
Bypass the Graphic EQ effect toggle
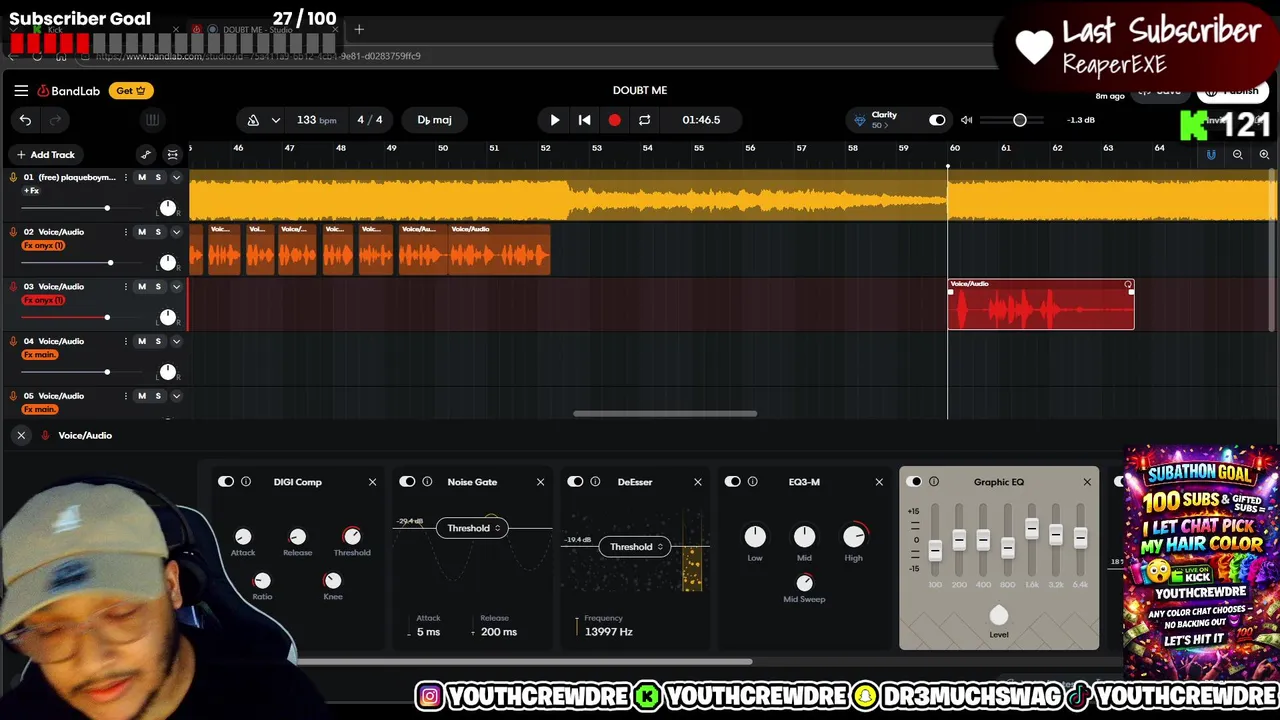point(914,482)
